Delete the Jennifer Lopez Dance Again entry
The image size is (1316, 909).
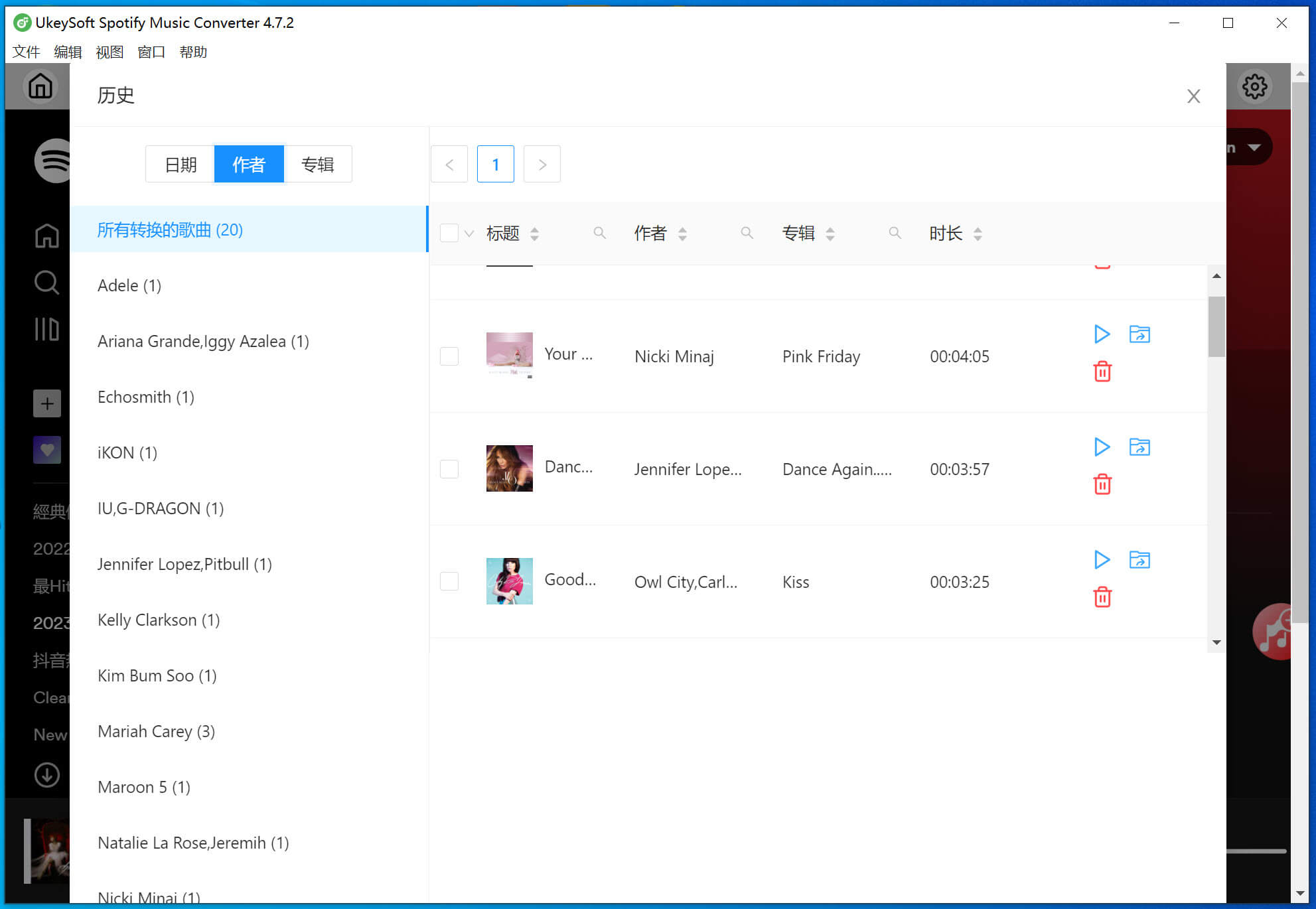[x=1102, y=484]
